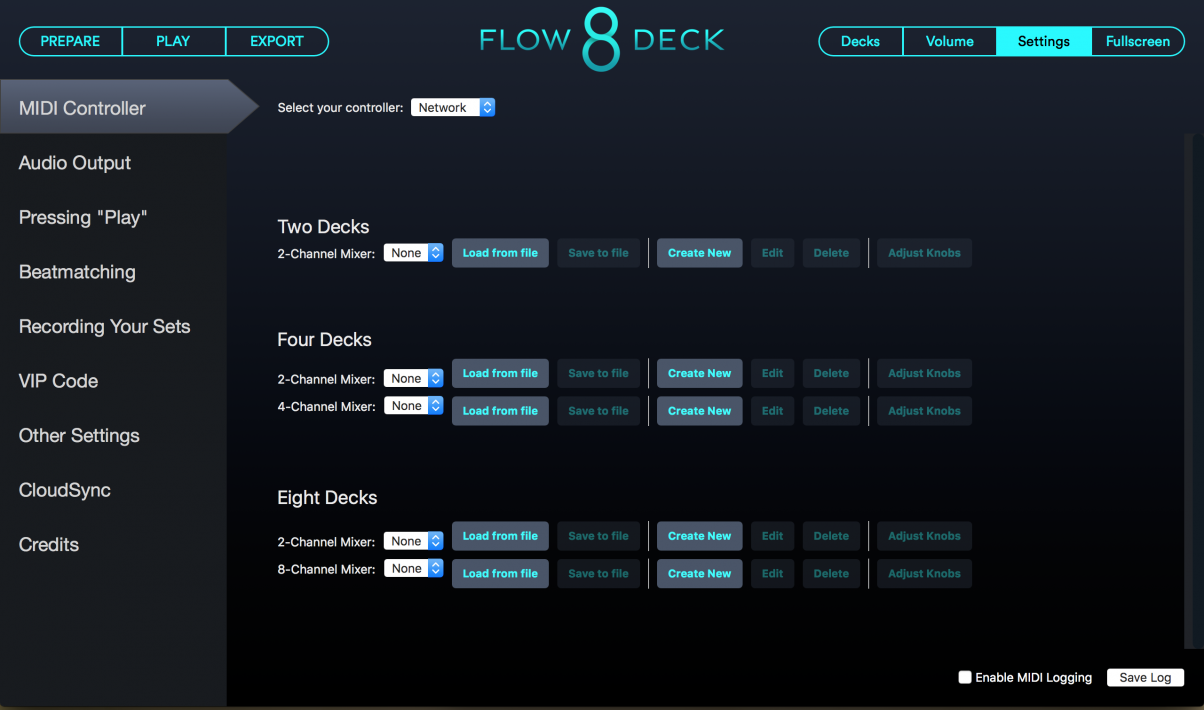The height and width of the screenshot is (710, 1204).
Task: Click the "Four Decks" section heading
Action: pos(324,340)
